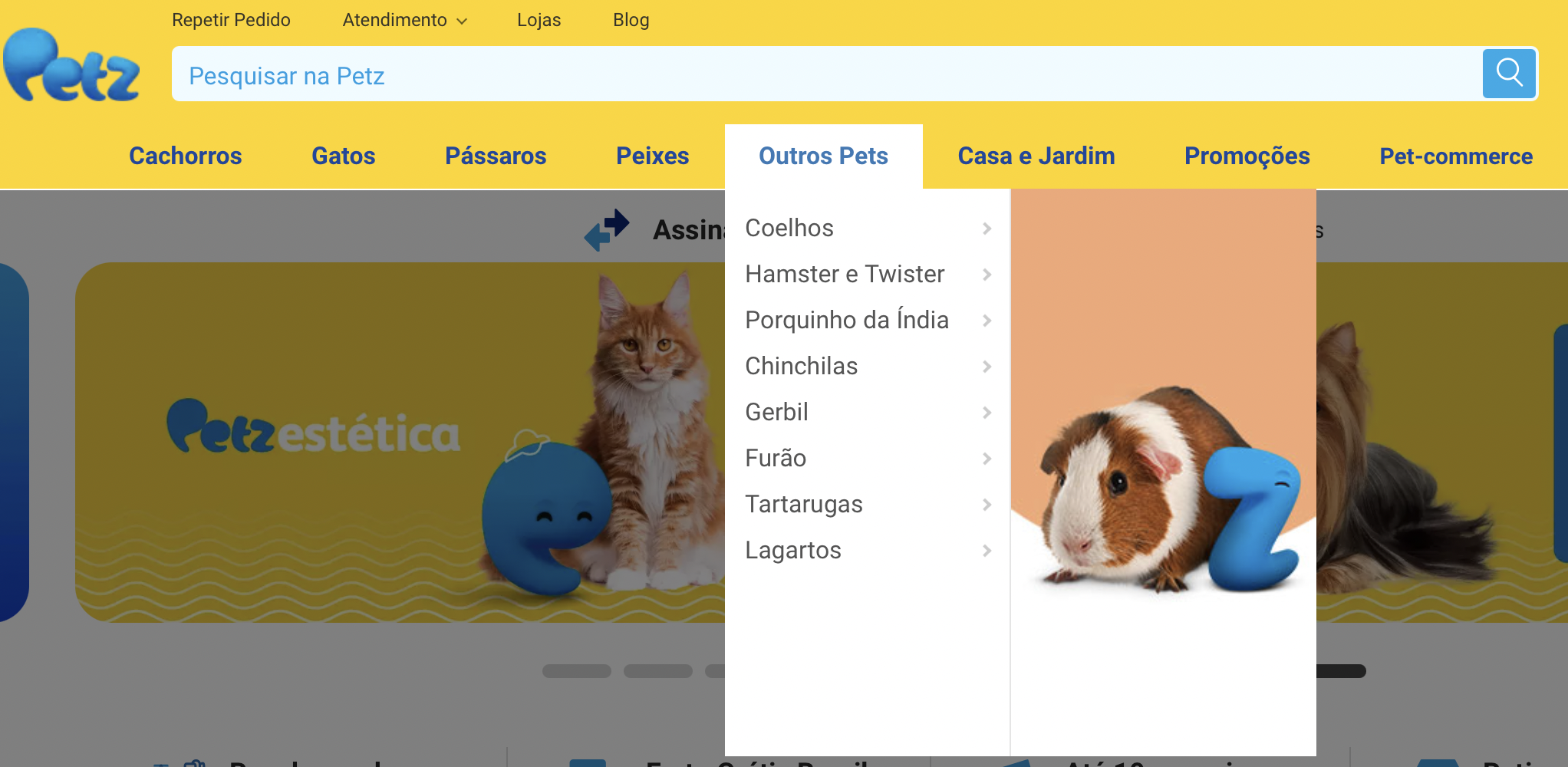Open the Tartarugas category
This screenshot has width=1568, height=767.
(x=804, y=504)
